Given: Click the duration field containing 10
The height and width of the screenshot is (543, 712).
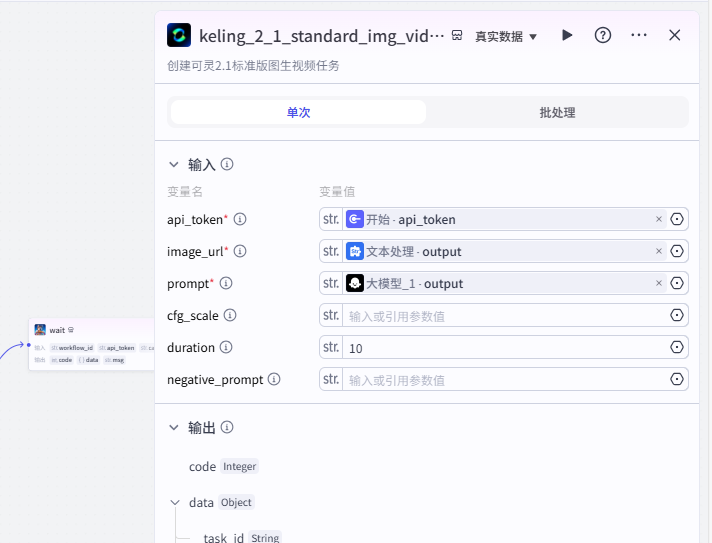Looking at the screenshot, I should pos(505,347).
